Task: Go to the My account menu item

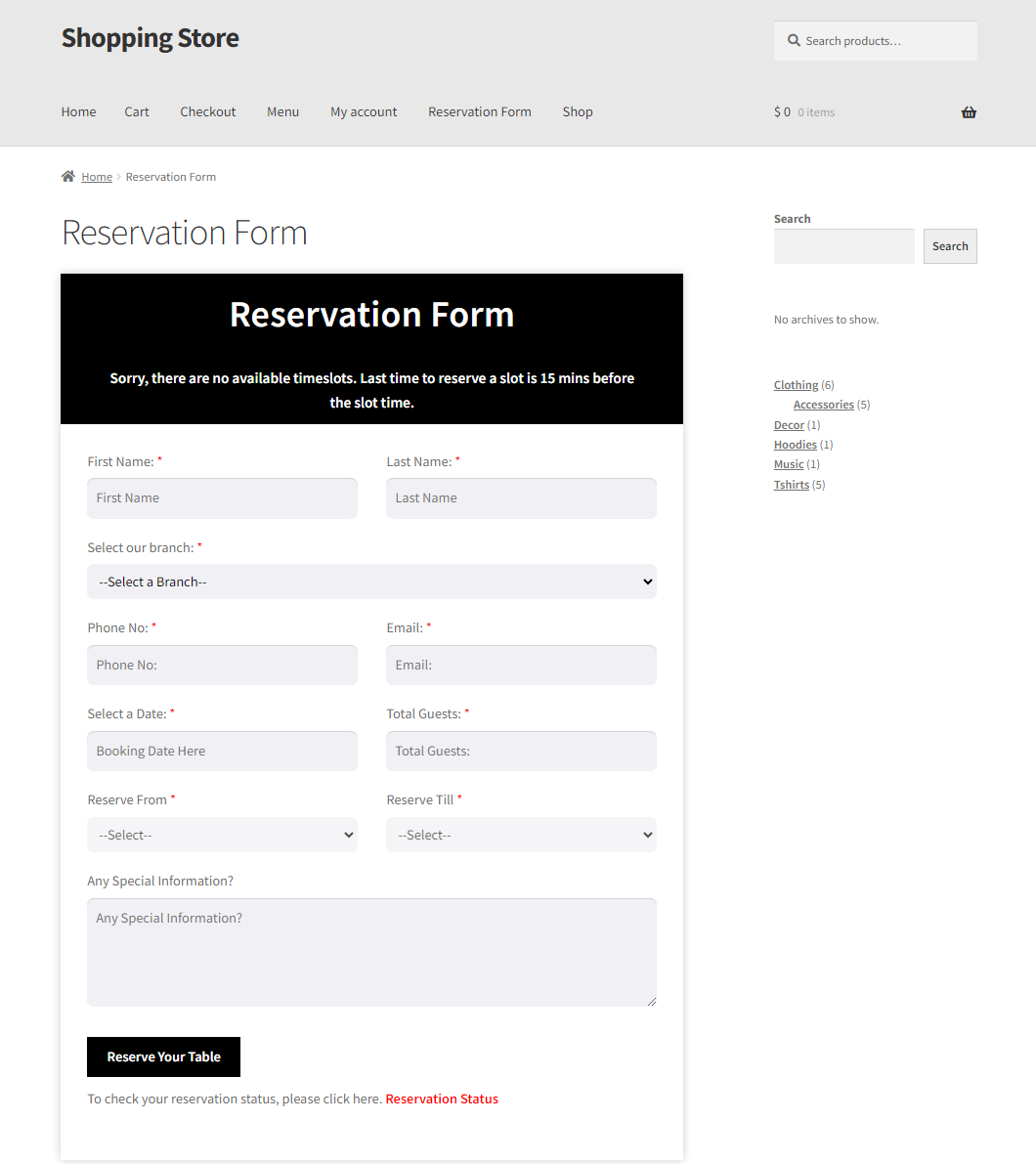Action: [x=364, y=112]
